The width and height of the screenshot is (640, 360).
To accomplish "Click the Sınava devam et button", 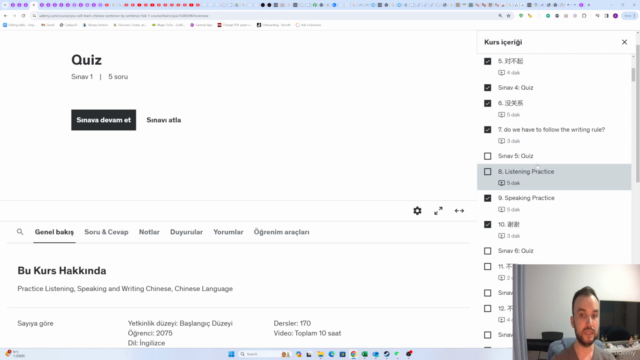I will [104, 120].
